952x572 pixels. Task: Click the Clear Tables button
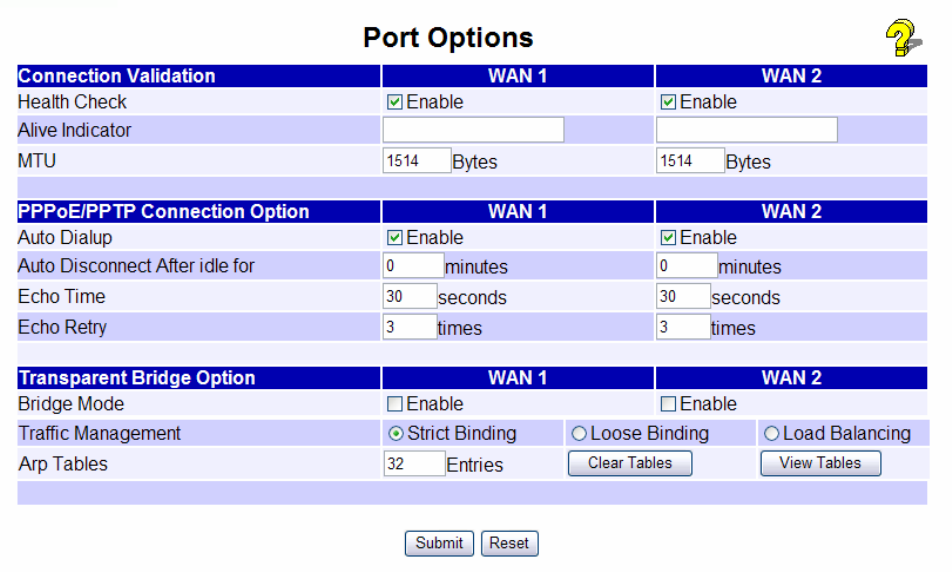pos(630,463)
